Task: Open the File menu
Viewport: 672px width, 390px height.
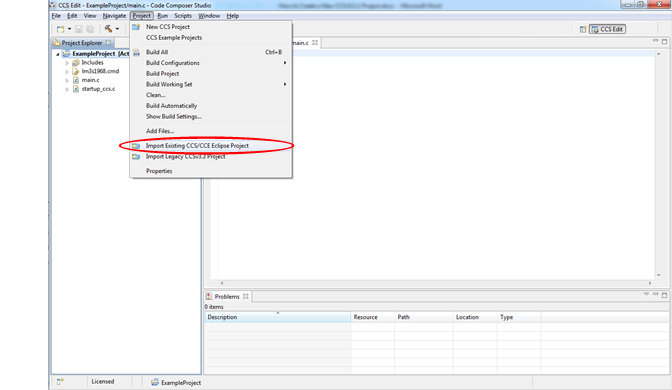Action: [x=56, y=16]
